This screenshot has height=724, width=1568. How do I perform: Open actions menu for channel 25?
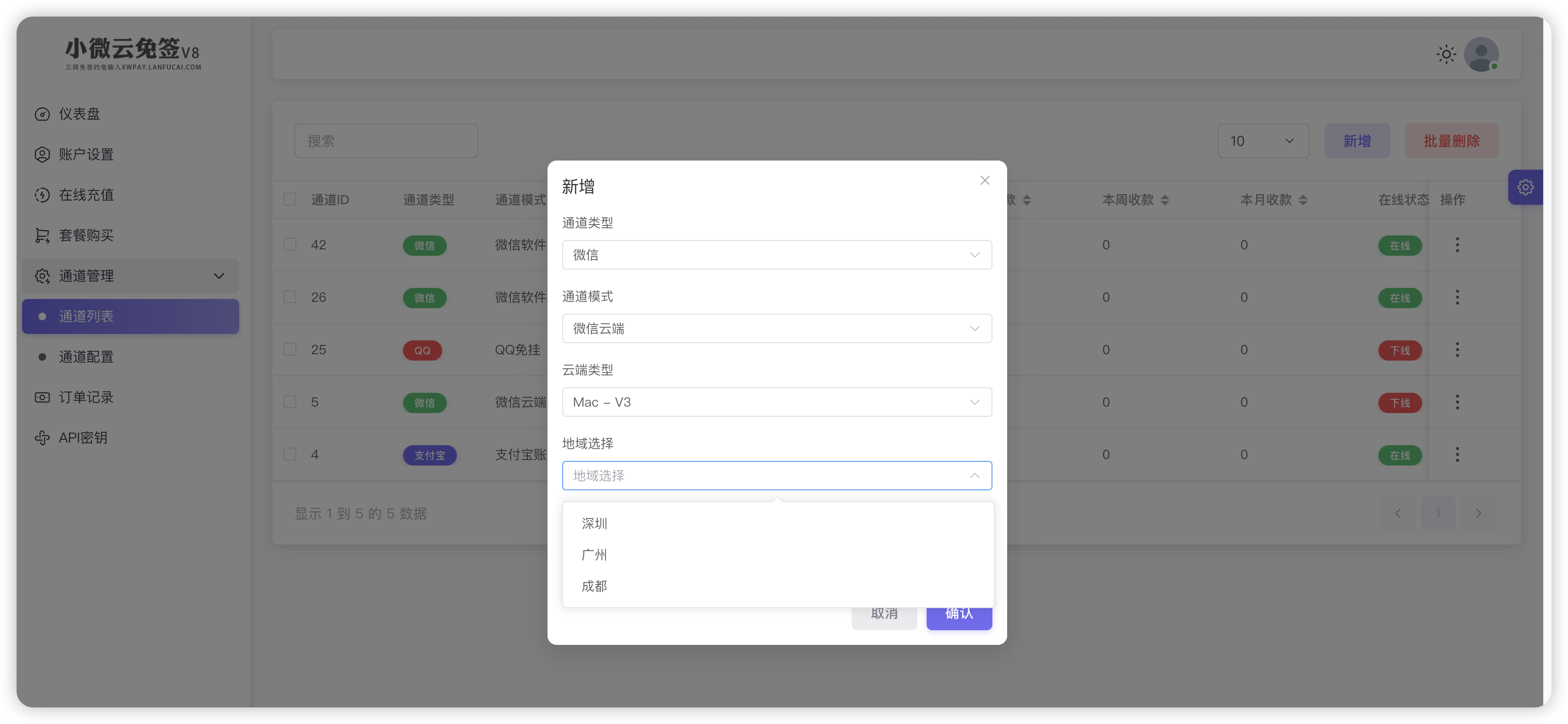point(1457,349)
